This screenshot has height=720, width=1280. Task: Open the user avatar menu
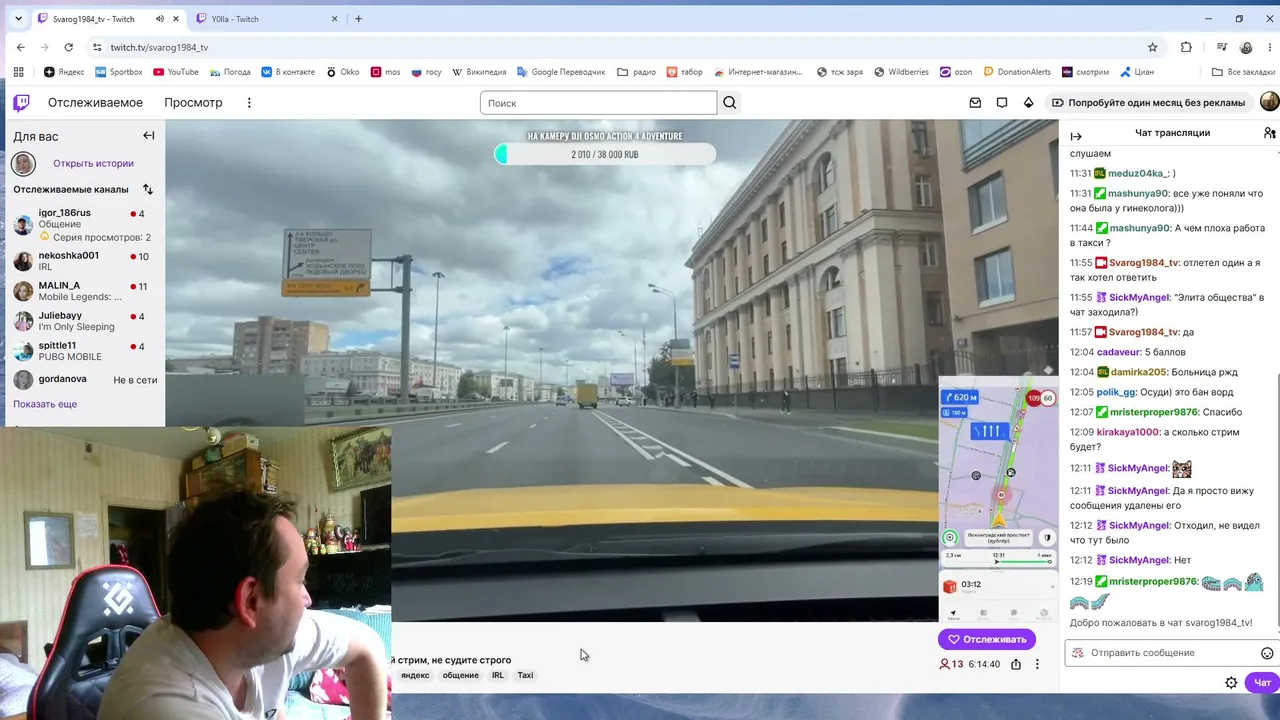(x=1269, y=102)
